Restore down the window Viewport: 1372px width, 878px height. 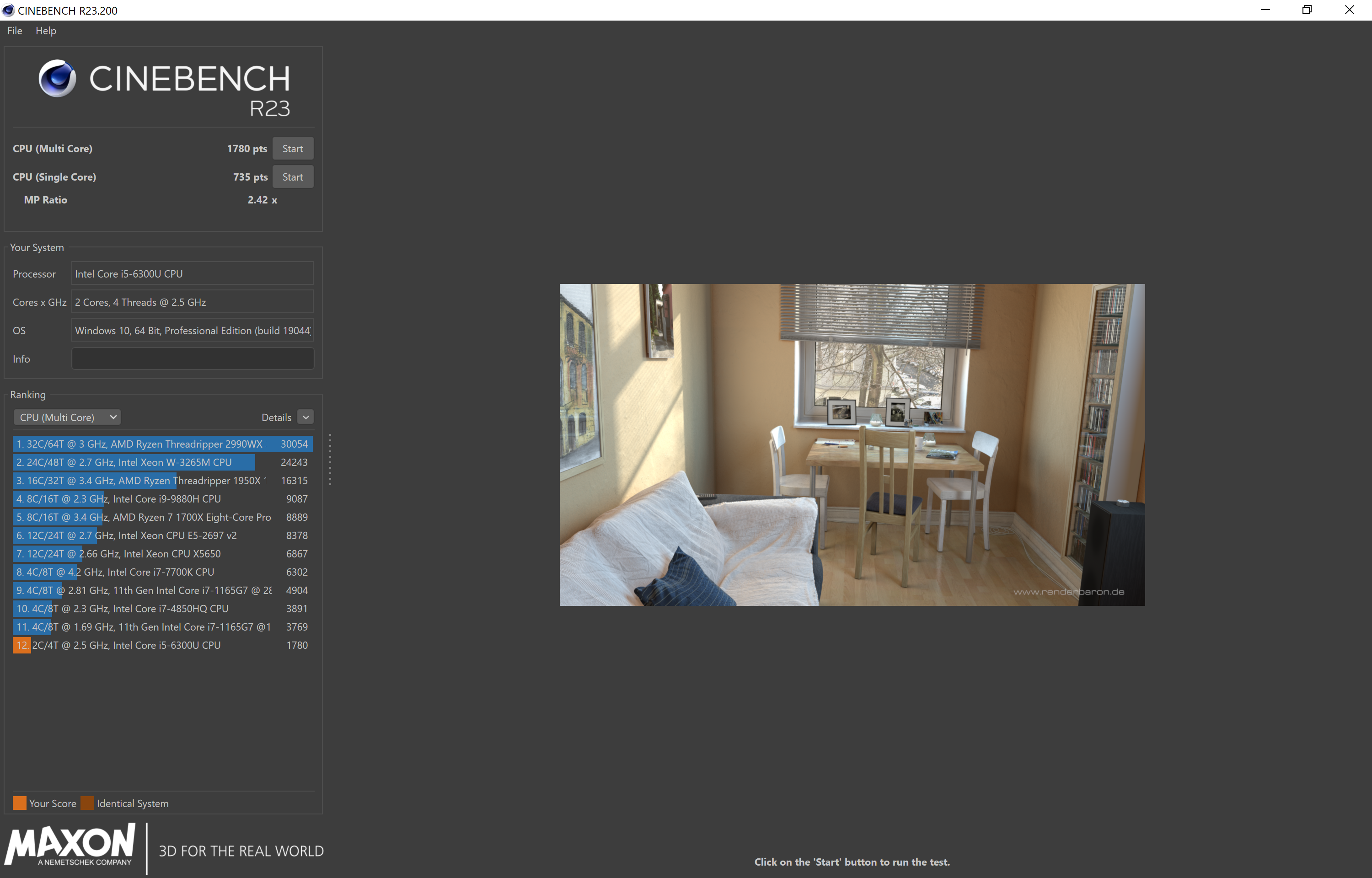(1307, 10)
